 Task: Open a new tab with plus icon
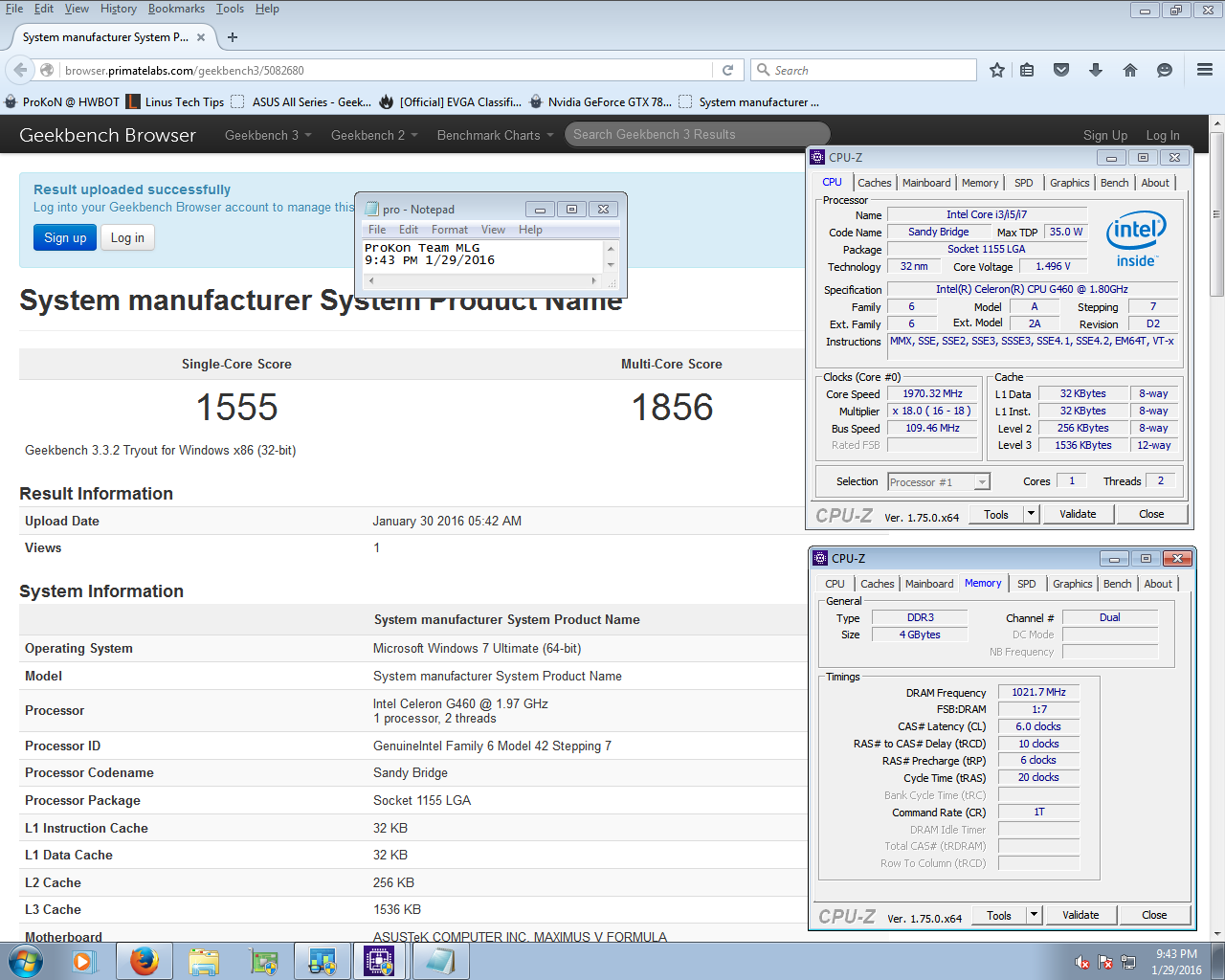pos(233,37)
